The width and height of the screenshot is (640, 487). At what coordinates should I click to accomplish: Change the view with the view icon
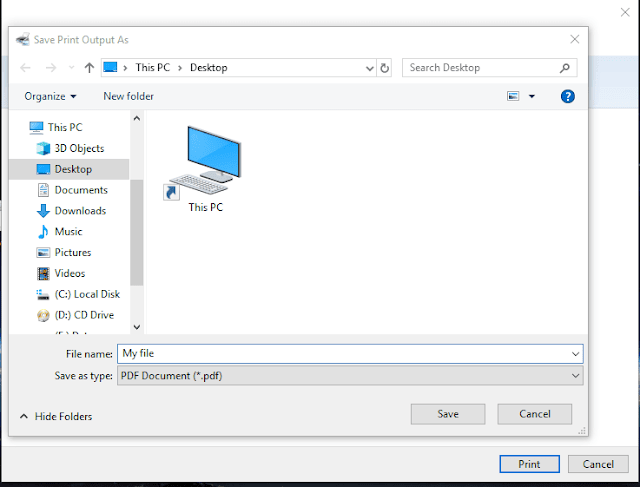point(513,96)
